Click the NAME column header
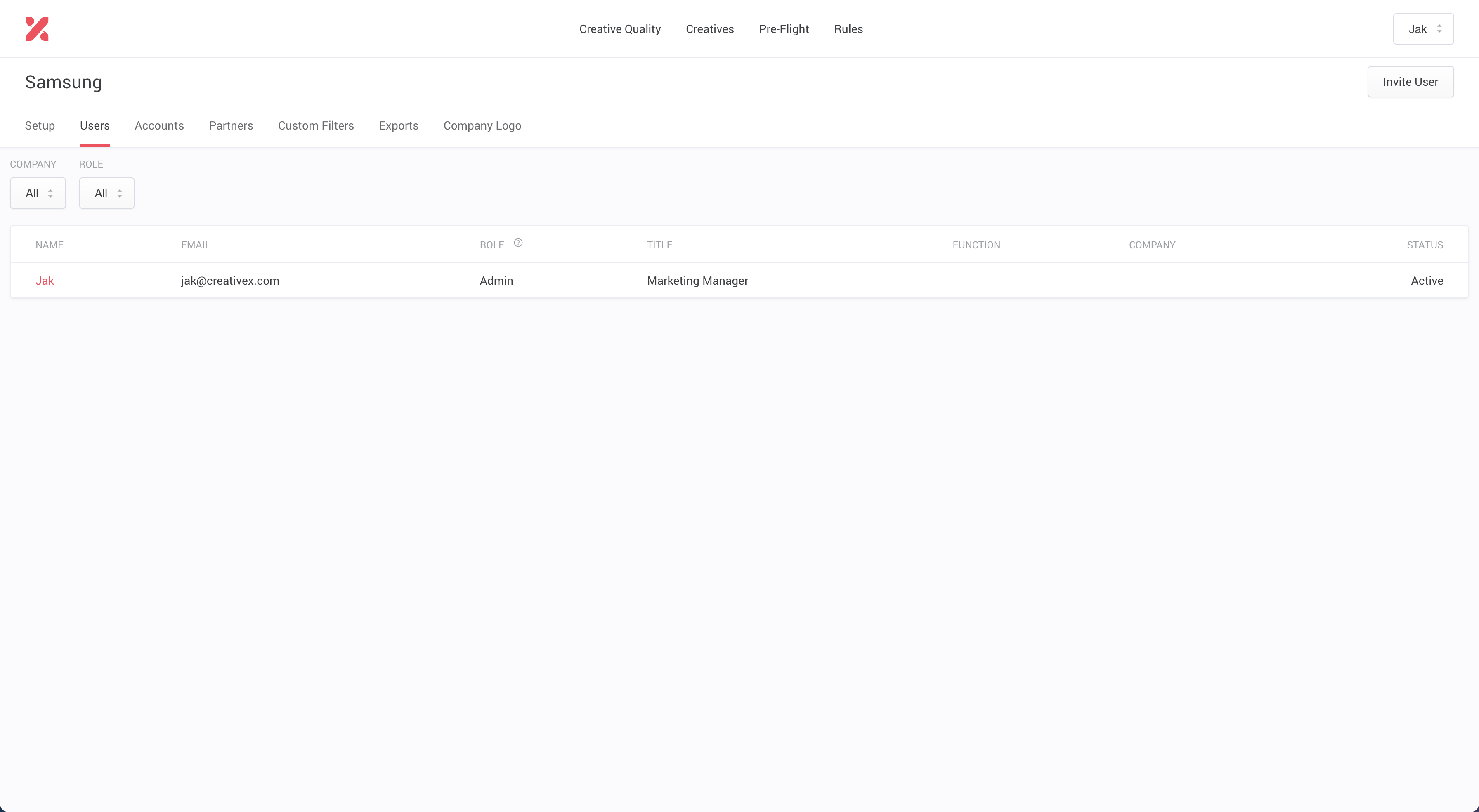This screenshot has width=1479, height=812. click(50, 245)
